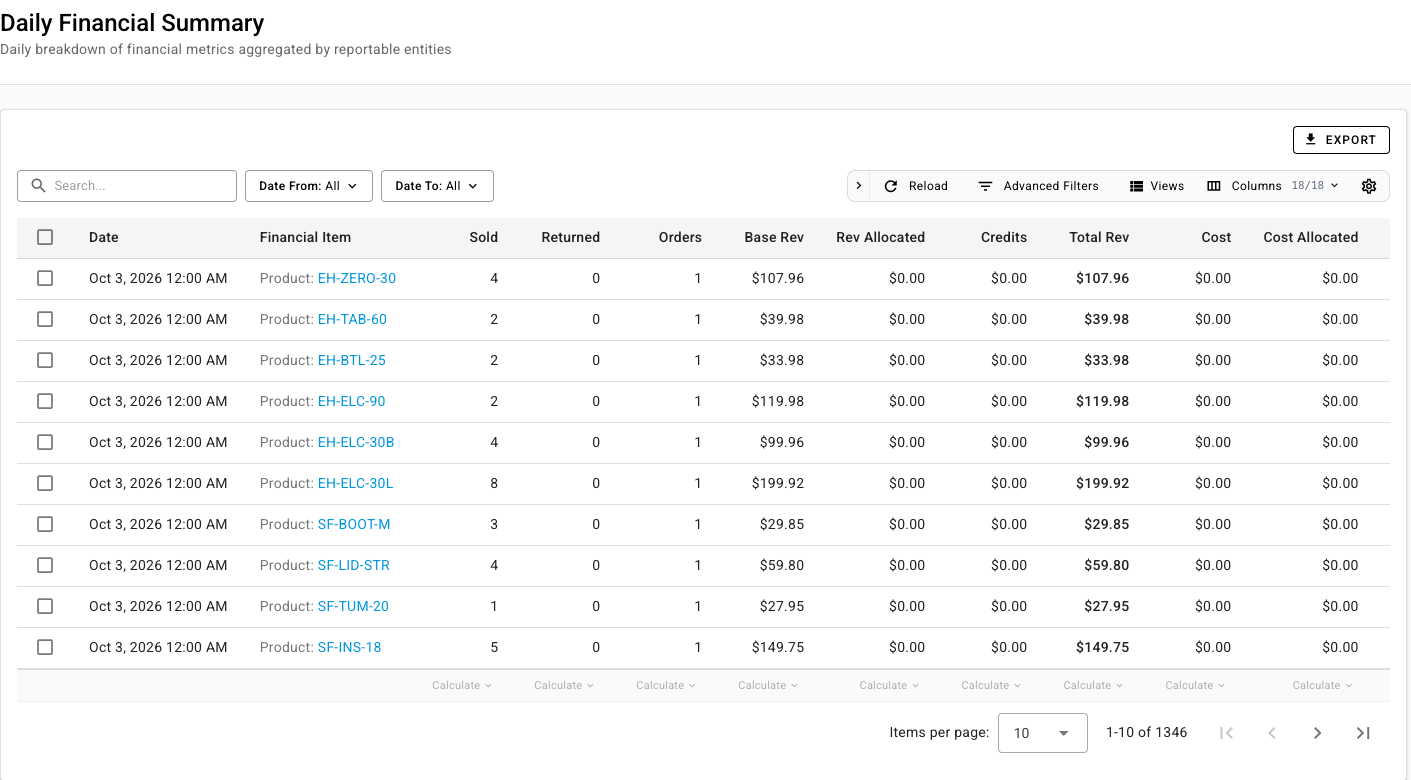Open the Date From filter dropdown
Image resolution: width=1411 pixels, height=780 pixels.
308,186
